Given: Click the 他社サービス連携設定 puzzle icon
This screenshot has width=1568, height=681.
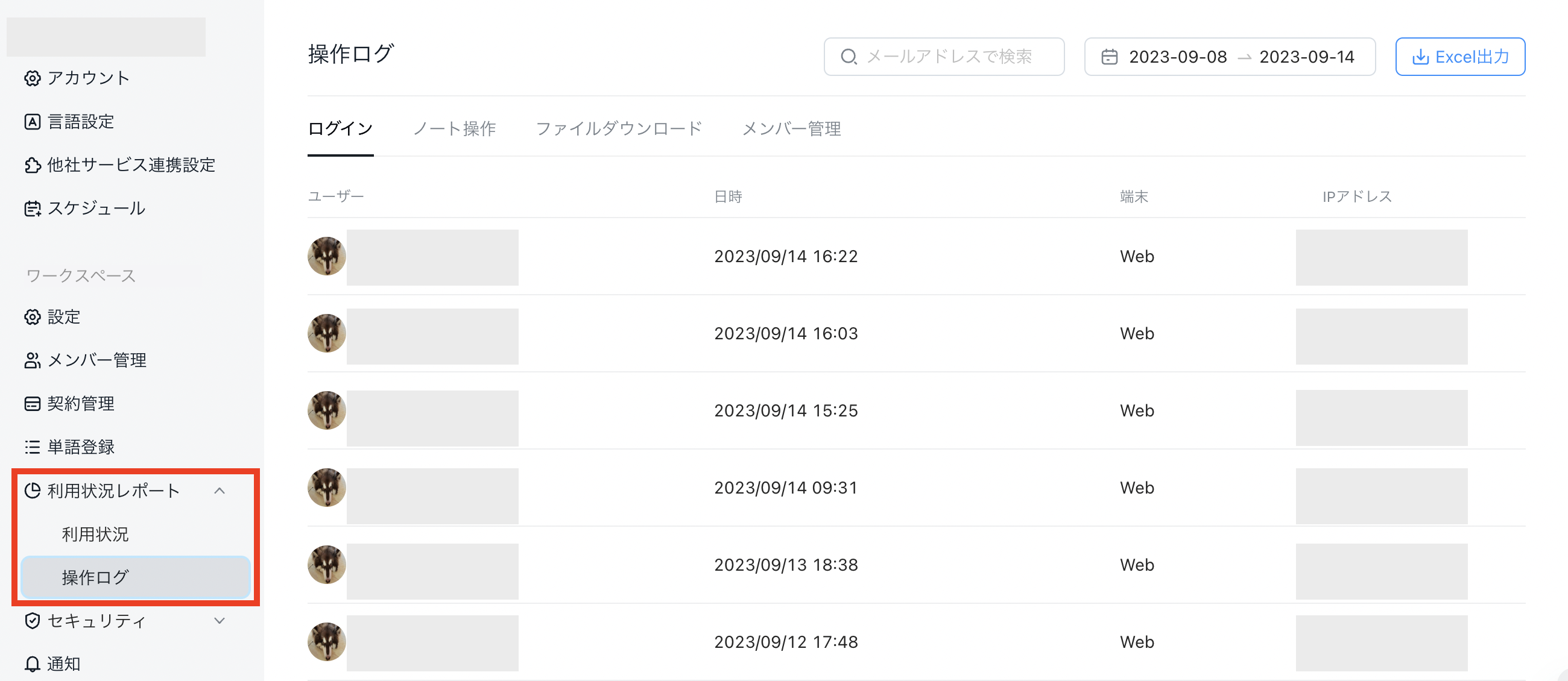Looking at the screenshot, I should pos(32,165).
